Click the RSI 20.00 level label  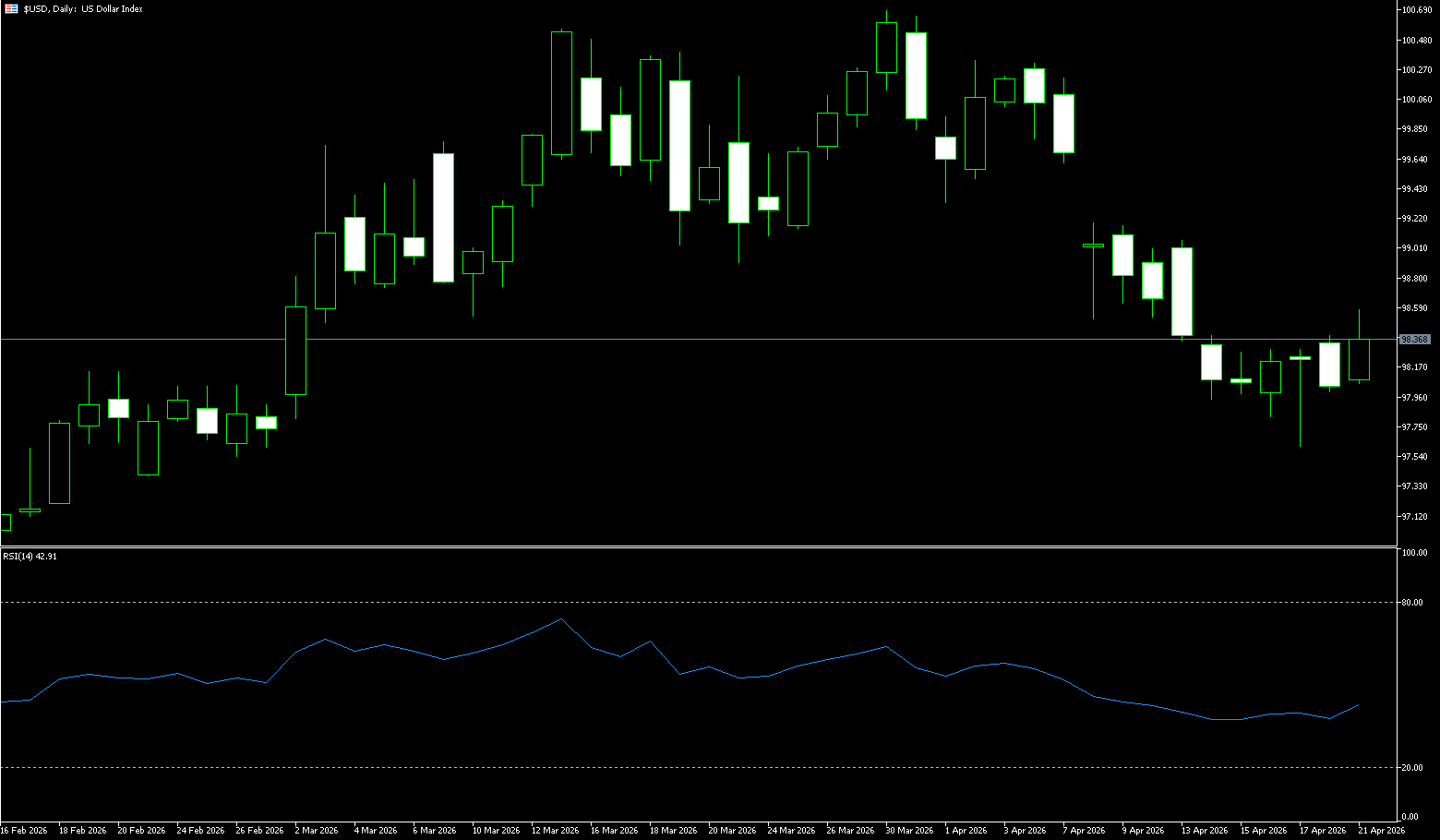click(1411, 768)
